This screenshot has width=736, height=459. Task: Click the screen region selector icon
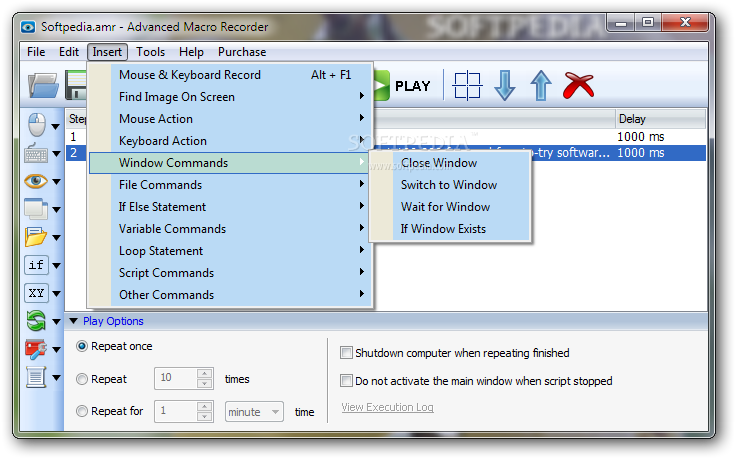point(467,86)
